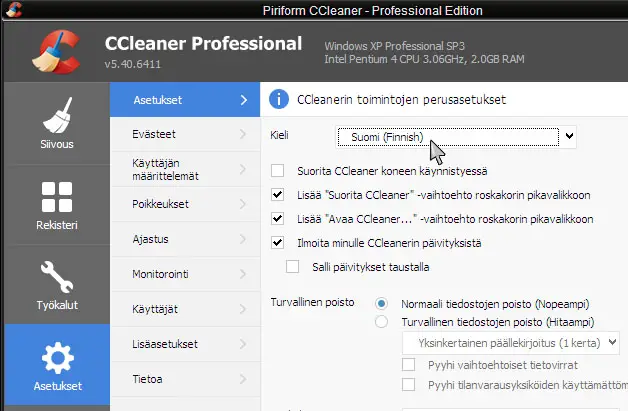The image size is (628, 411).
Task: Enable Suorita CCleaner koneen käynnistyessä
Action: click(x=277, y=171)
